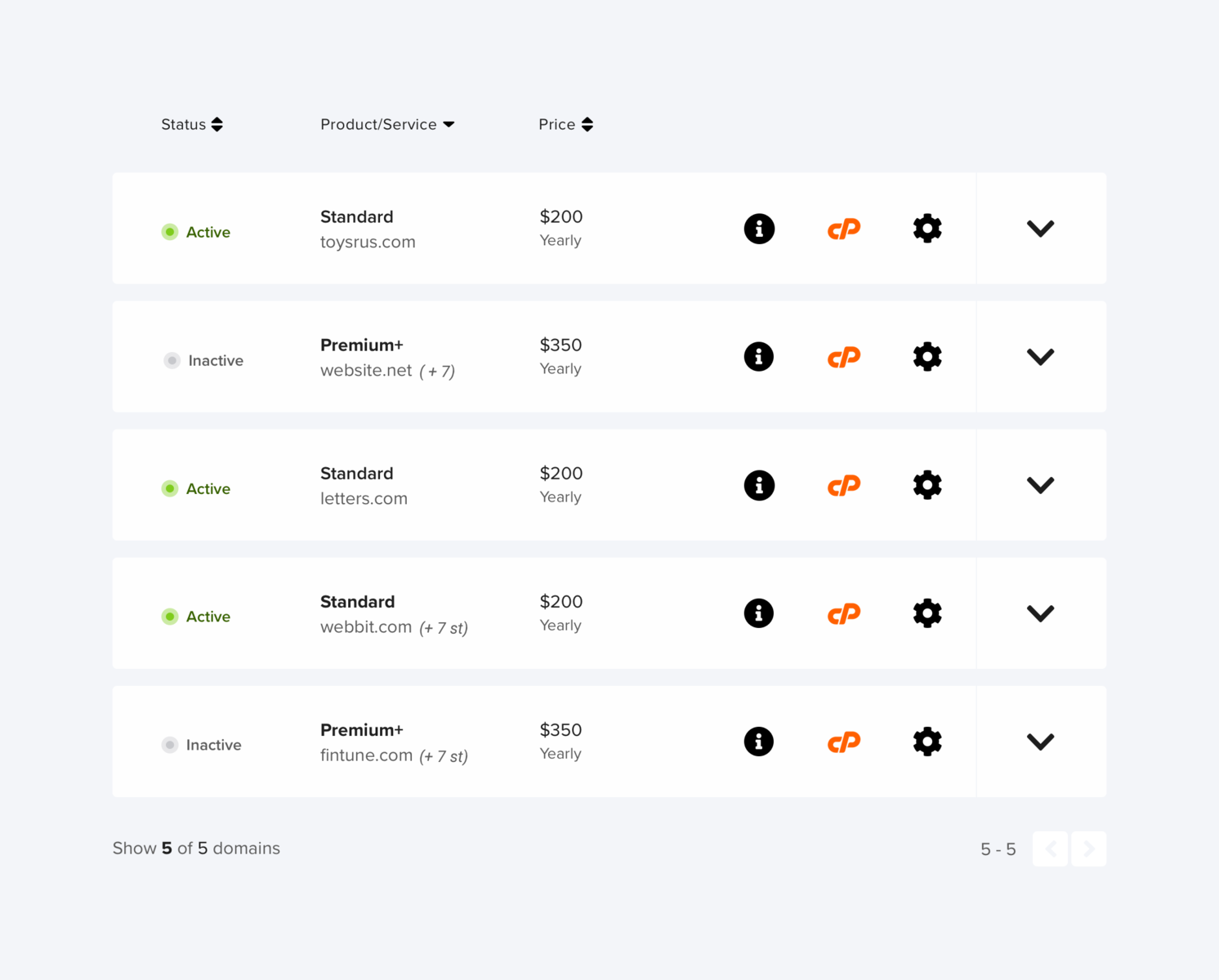
Task: Click the info icon for fintune.com
Action: tap(759, 742)
